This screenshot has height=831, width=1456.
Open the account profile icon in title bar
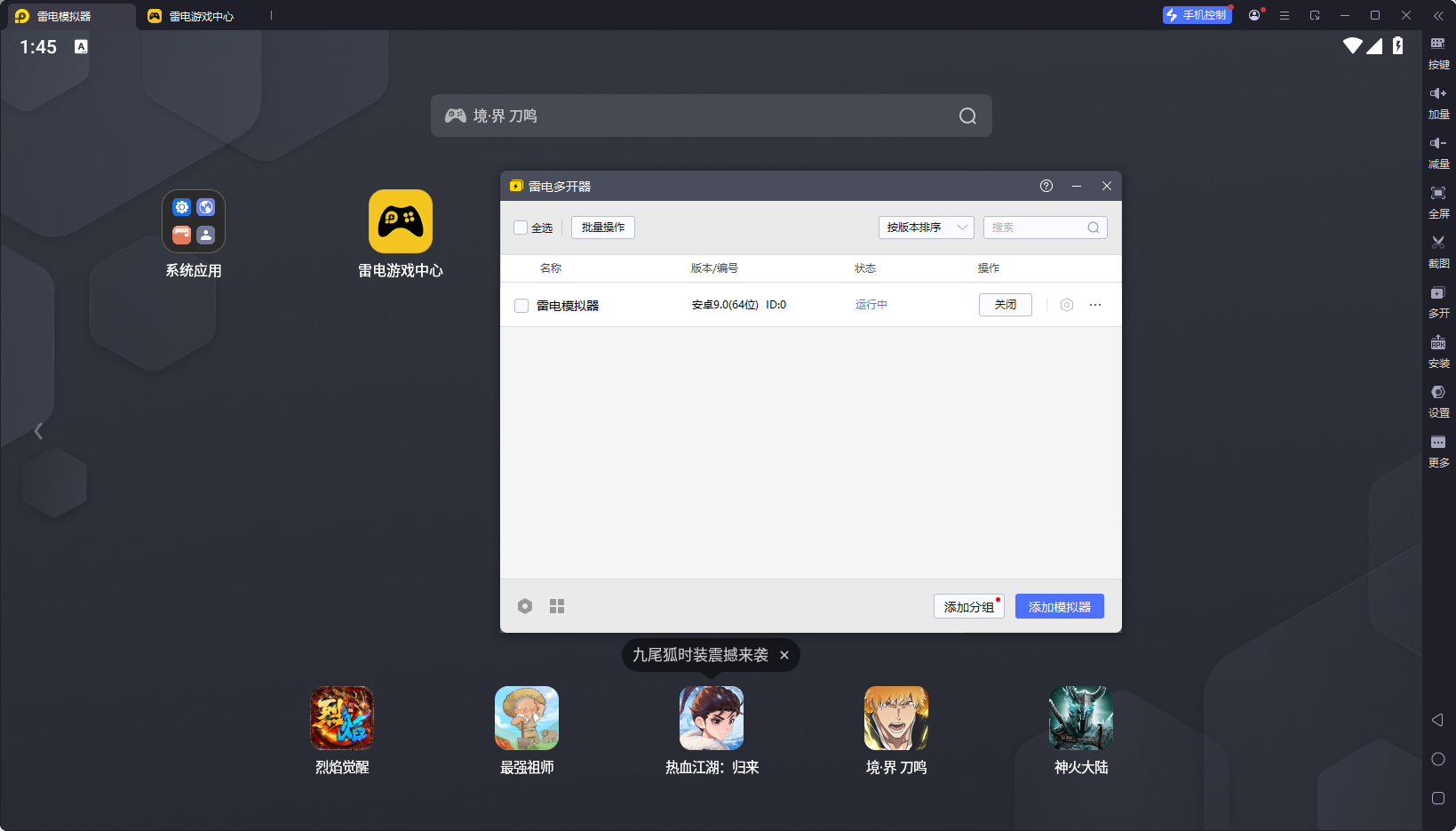coord(1254,15)
